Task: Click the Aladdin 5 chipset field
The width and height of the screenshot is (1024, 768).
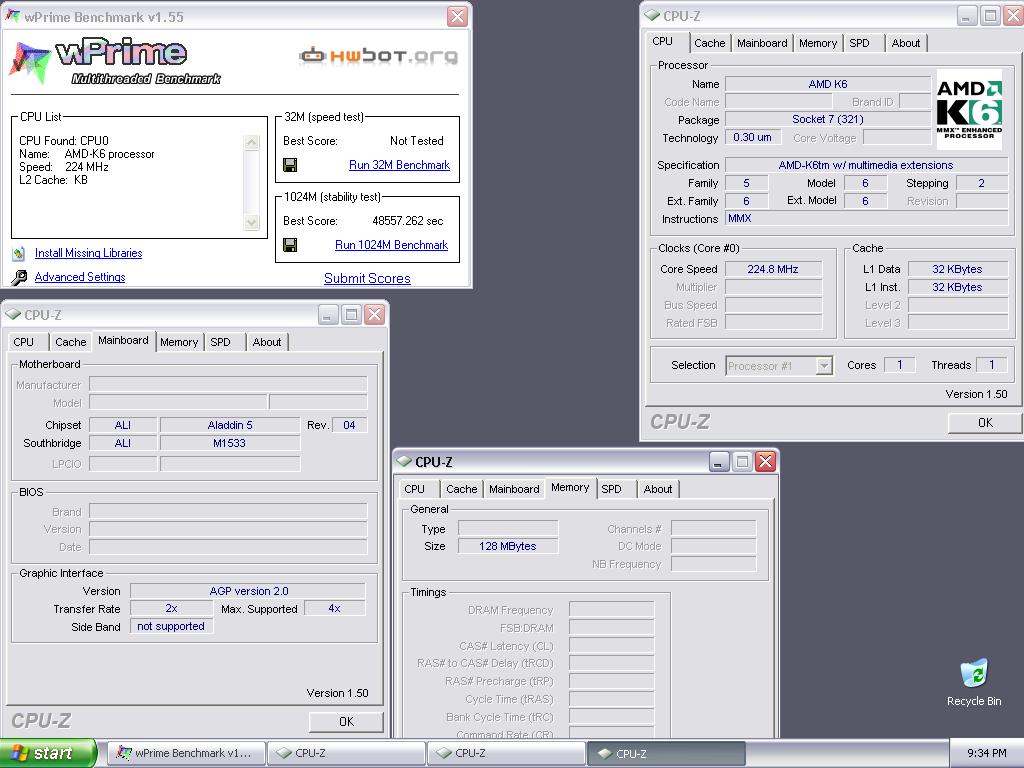Action: tap(230, 425)
